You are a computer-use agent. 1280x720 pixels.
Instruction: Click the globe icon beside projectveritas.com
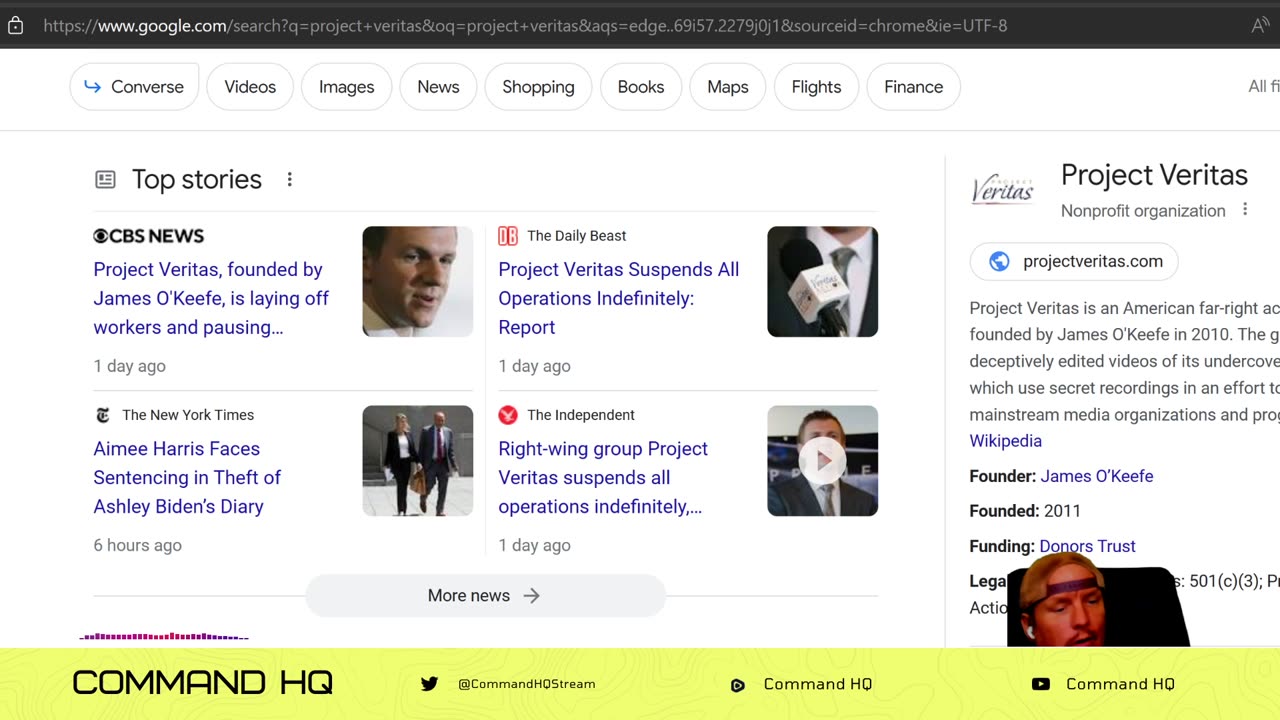pyautogui.click(x=999, y=262)
